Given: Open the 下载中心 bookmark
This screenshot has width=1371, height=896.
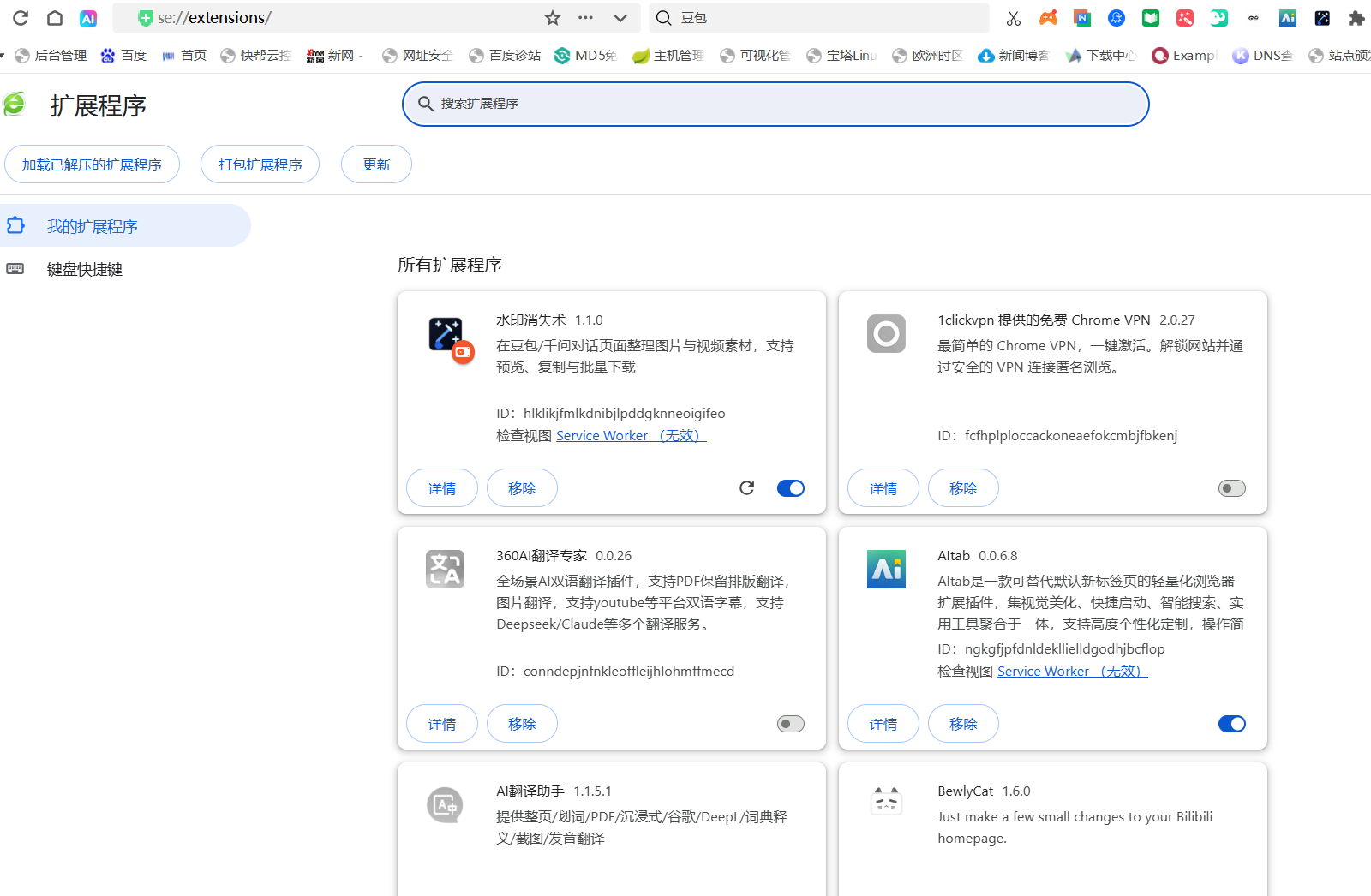Looking at the screenshot, I should tap(1101, 56).
